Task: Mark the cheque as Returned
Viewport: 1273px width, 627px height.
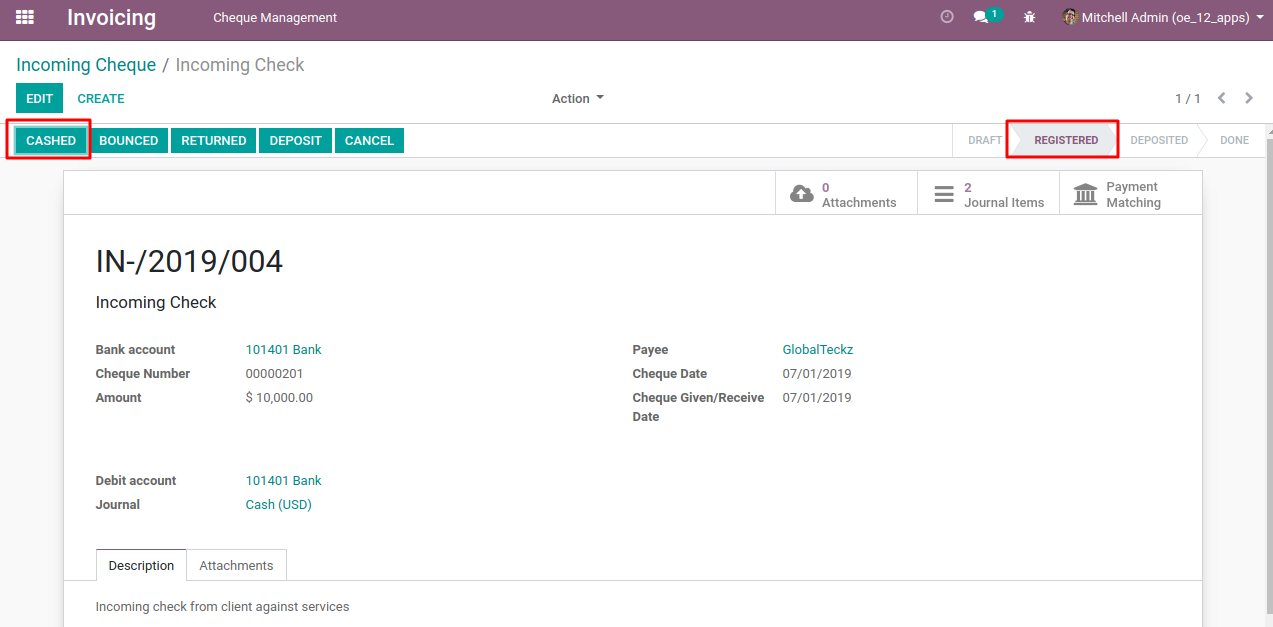Action: (x=214, y=140)
